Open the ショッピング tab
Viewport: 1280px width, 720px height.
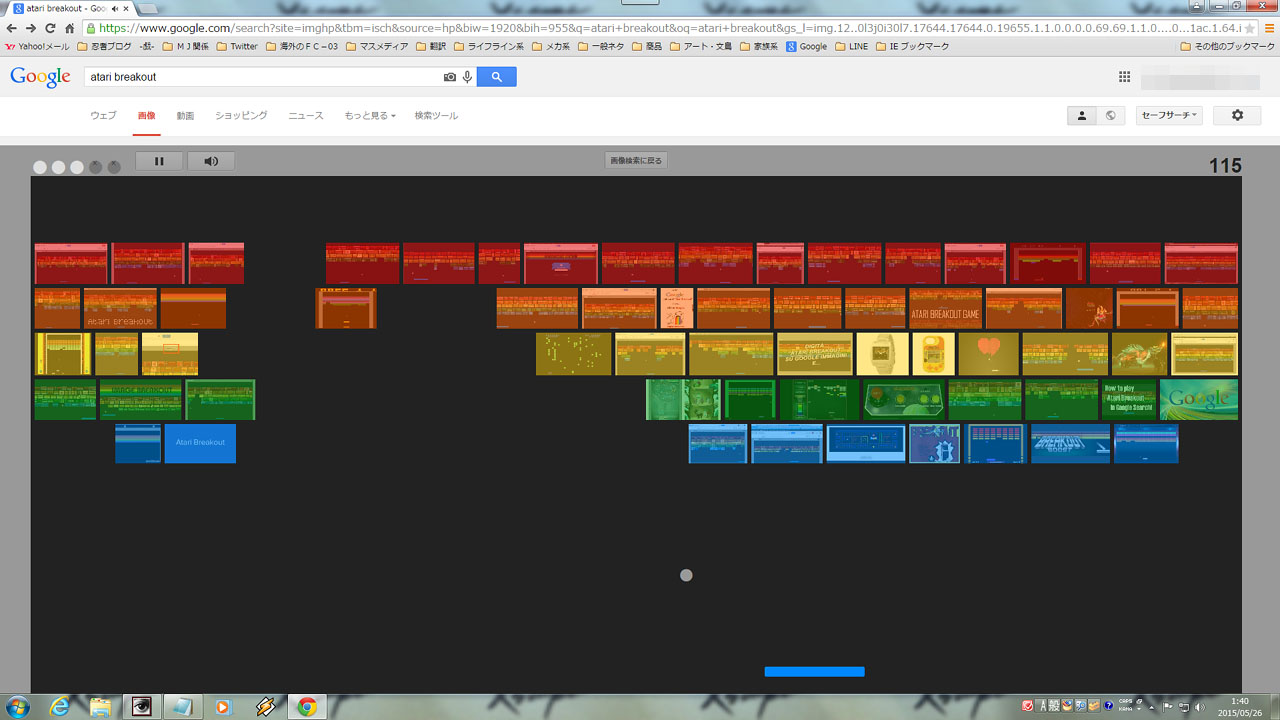pyautogui.click(x=241, y=116)
